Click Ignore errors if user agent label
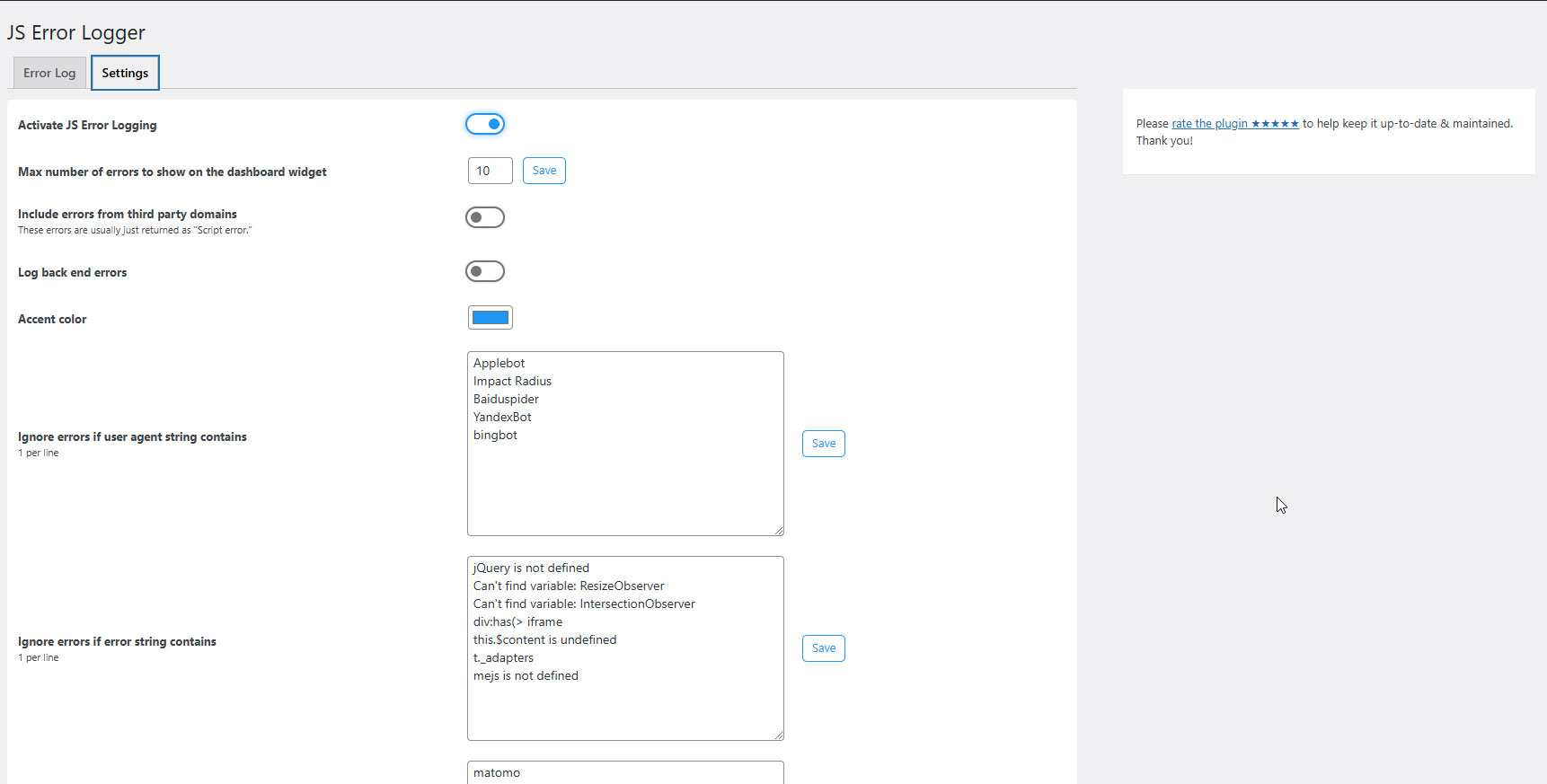This screenshot has width=1547, height=784. click(132, 437)
